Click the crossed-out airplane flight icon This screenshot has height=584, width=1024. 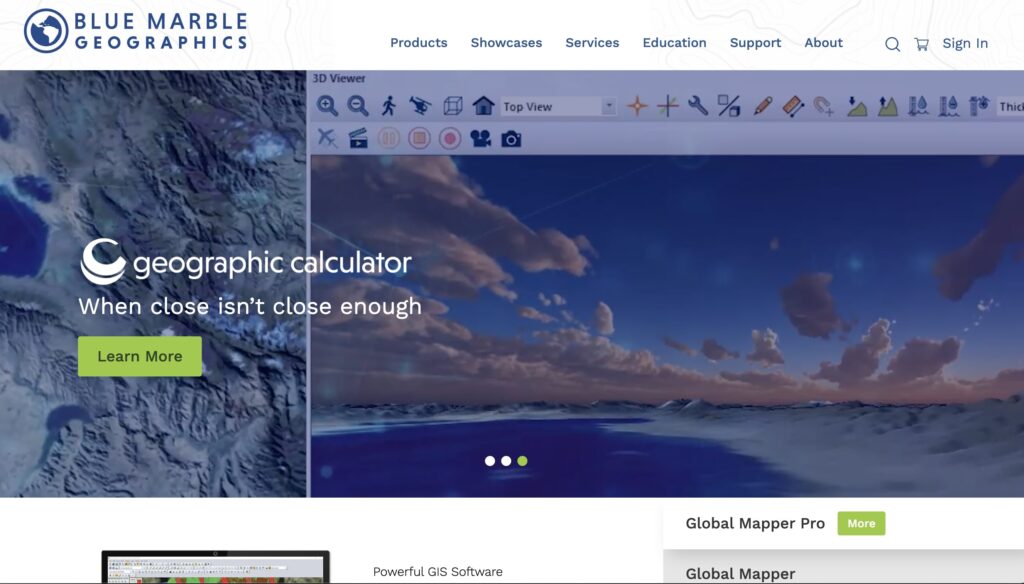pos(327,138)
